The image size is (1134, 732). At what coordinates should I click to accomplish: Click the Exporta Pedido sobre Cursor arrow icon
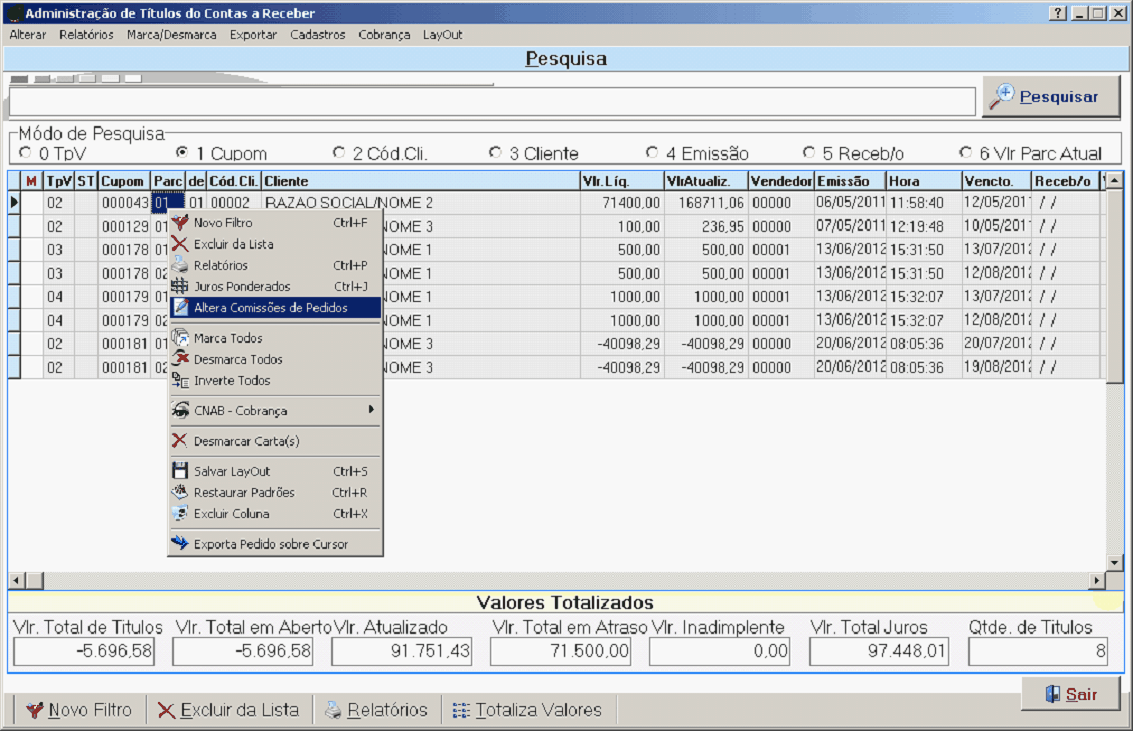[x=180, y=544]
